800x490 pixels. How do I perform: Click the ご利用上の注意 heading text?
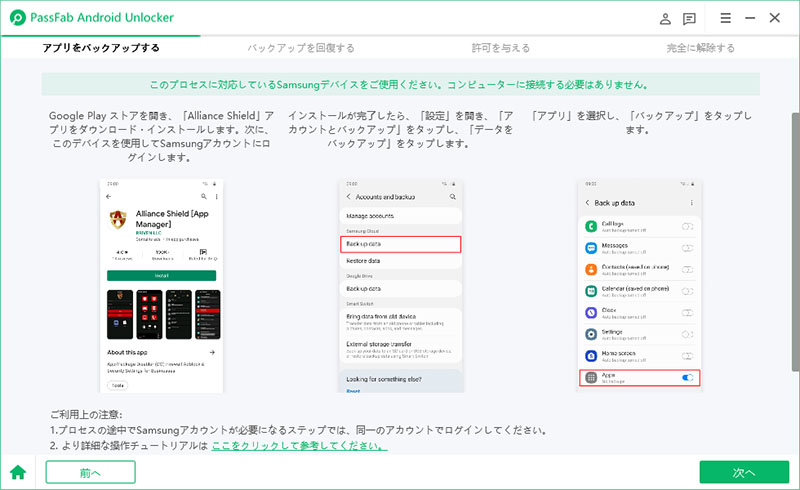pyautogui.click(x=86, y=414)
